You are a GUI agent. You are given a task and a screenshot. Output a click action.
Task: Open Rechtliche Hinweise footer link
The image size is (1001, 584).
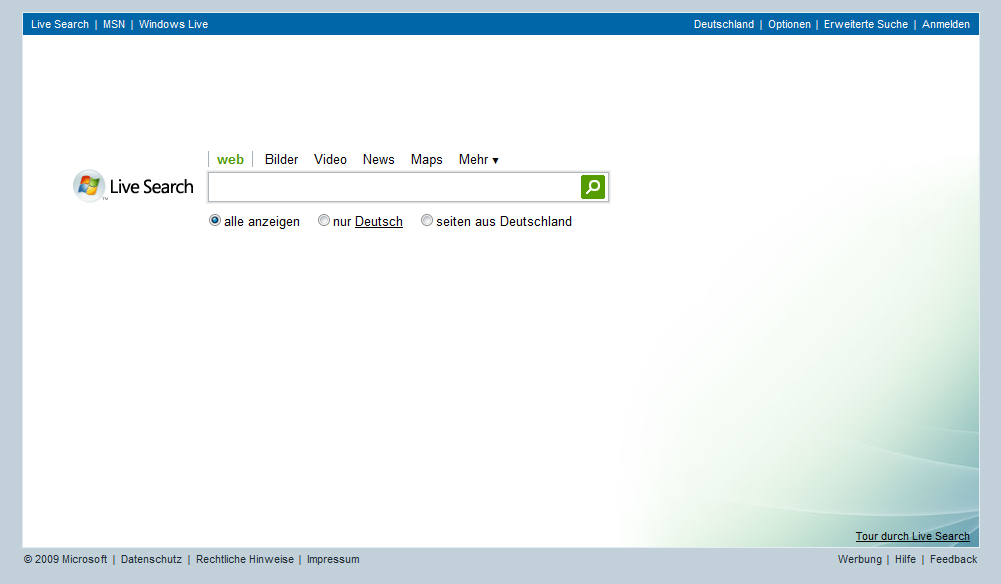point(245,559)
